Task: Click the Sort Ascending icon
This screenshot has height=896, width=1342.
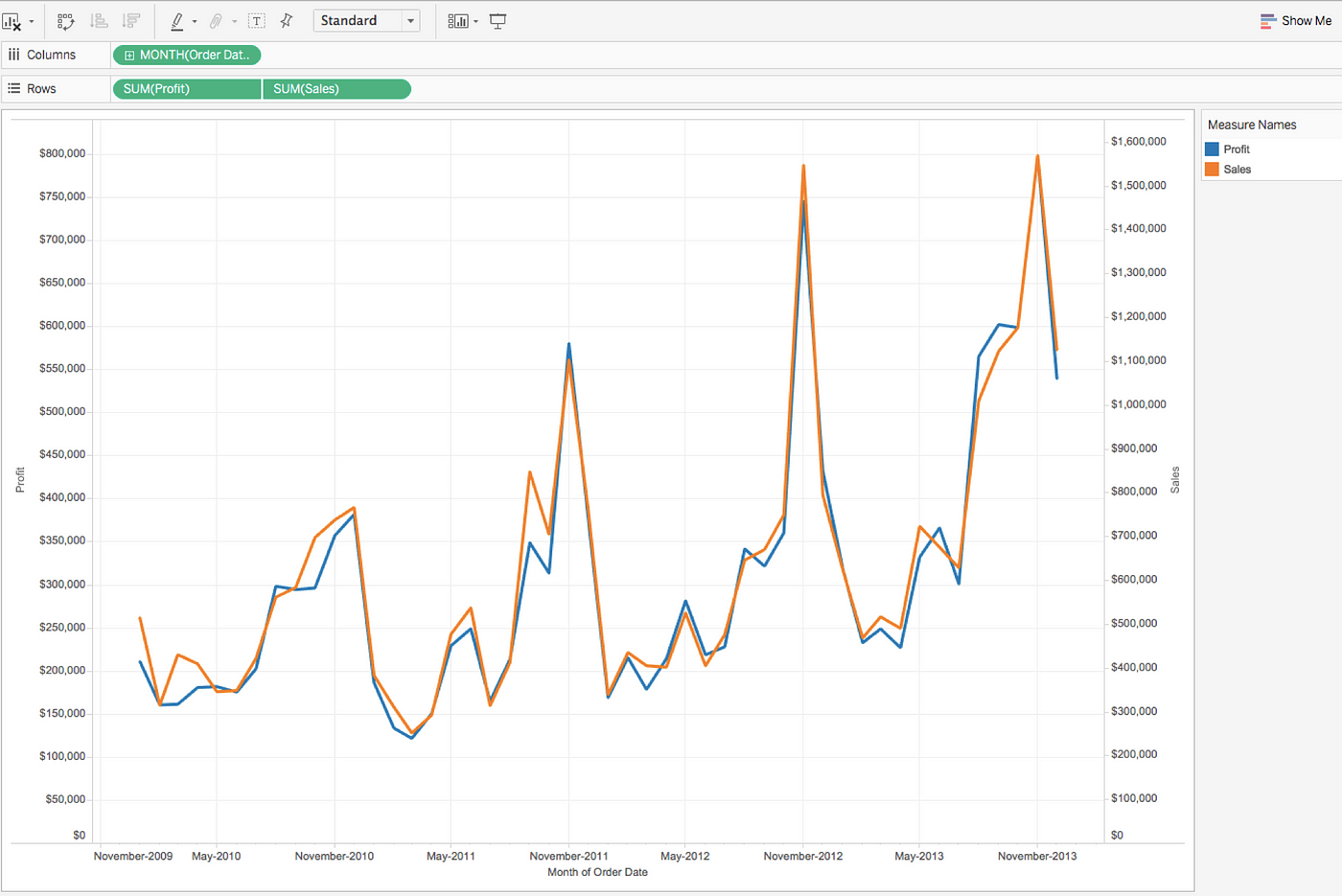Action: pos(99,21)
